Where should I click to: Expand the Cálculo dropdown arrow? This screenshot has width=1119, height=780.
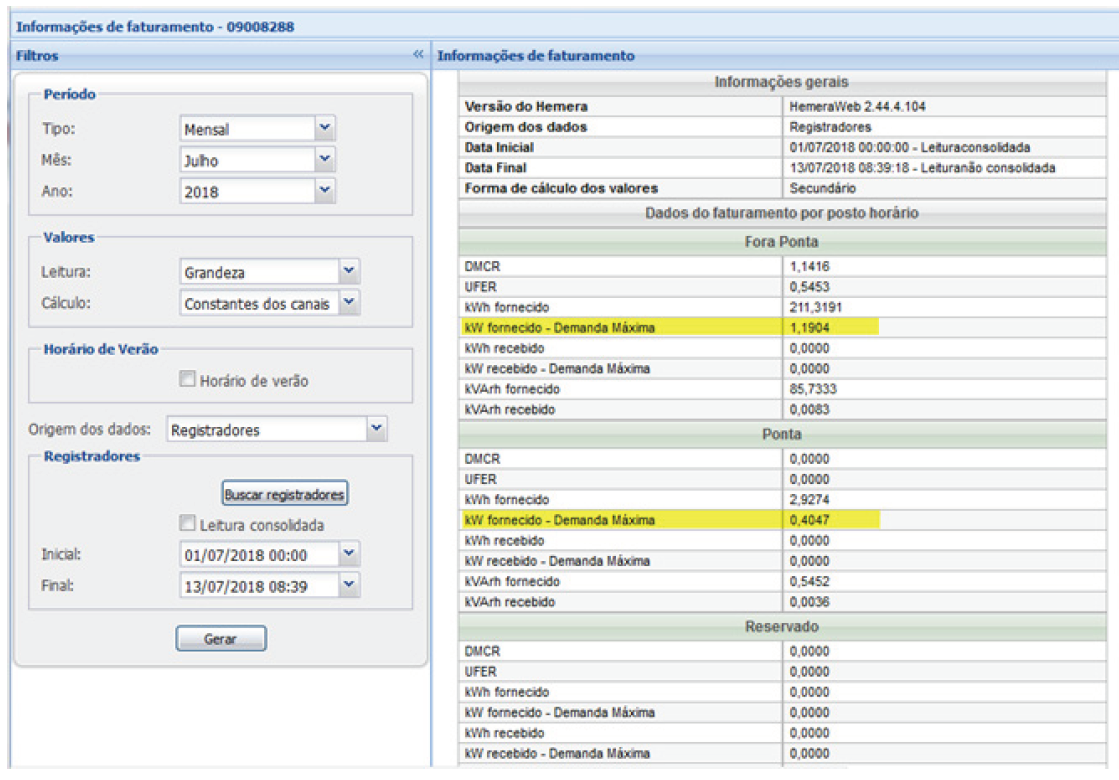348,303
